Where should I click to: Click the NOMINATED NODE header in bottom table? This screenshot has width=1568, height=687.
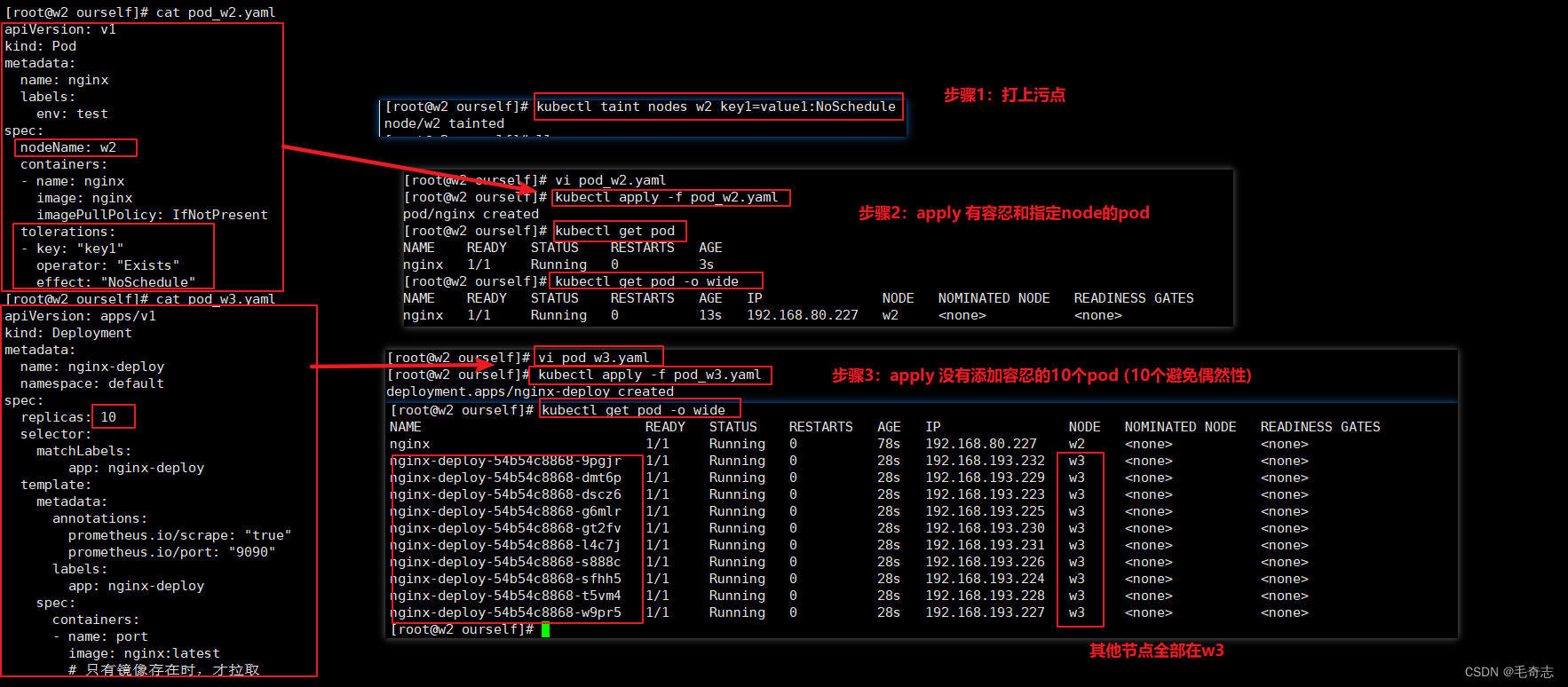[x=1181, y=427]
